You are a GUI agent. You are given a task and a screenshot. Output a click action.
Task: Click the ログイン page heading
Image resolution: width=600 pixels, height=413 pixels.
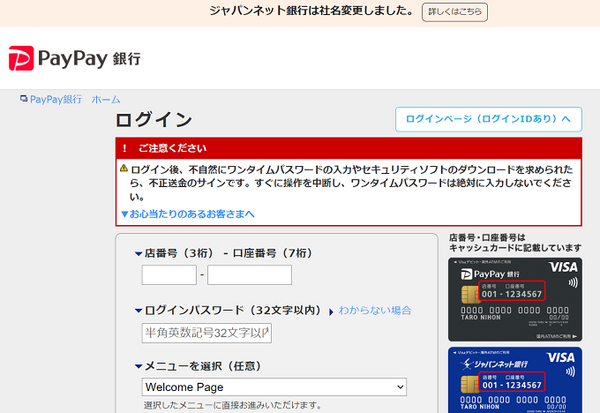coord(154,120)
